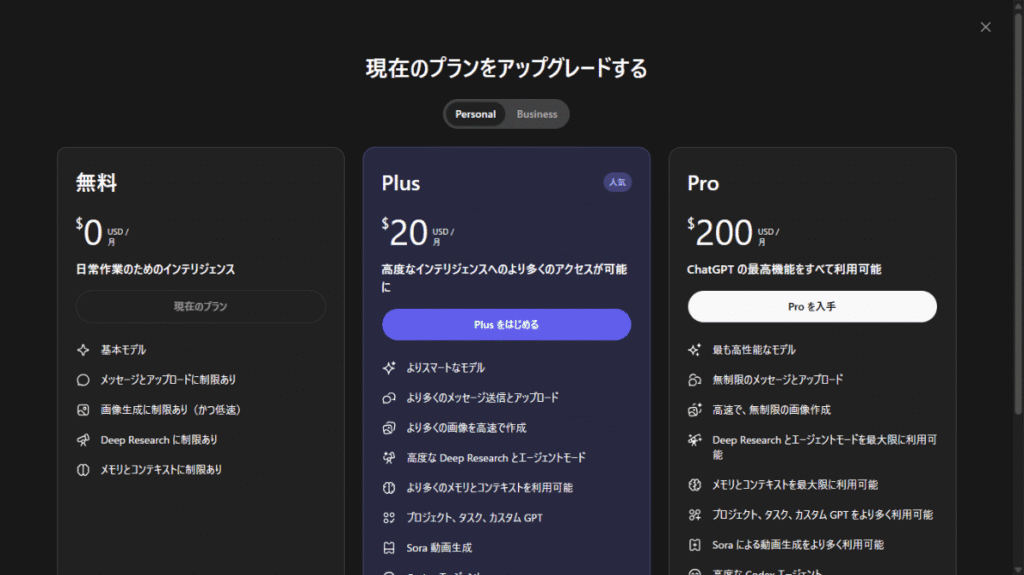Click sparkle icon beside よりスマートなモデル

tap(389, 368)
